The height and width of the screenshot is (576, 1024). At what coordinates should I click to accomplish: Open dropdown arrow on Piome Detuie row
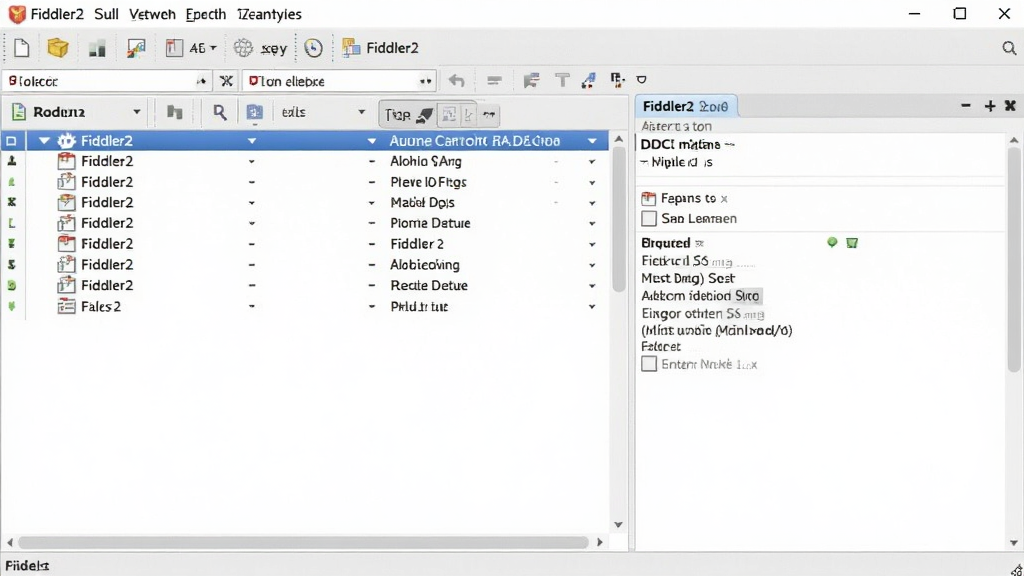point(592,223)
